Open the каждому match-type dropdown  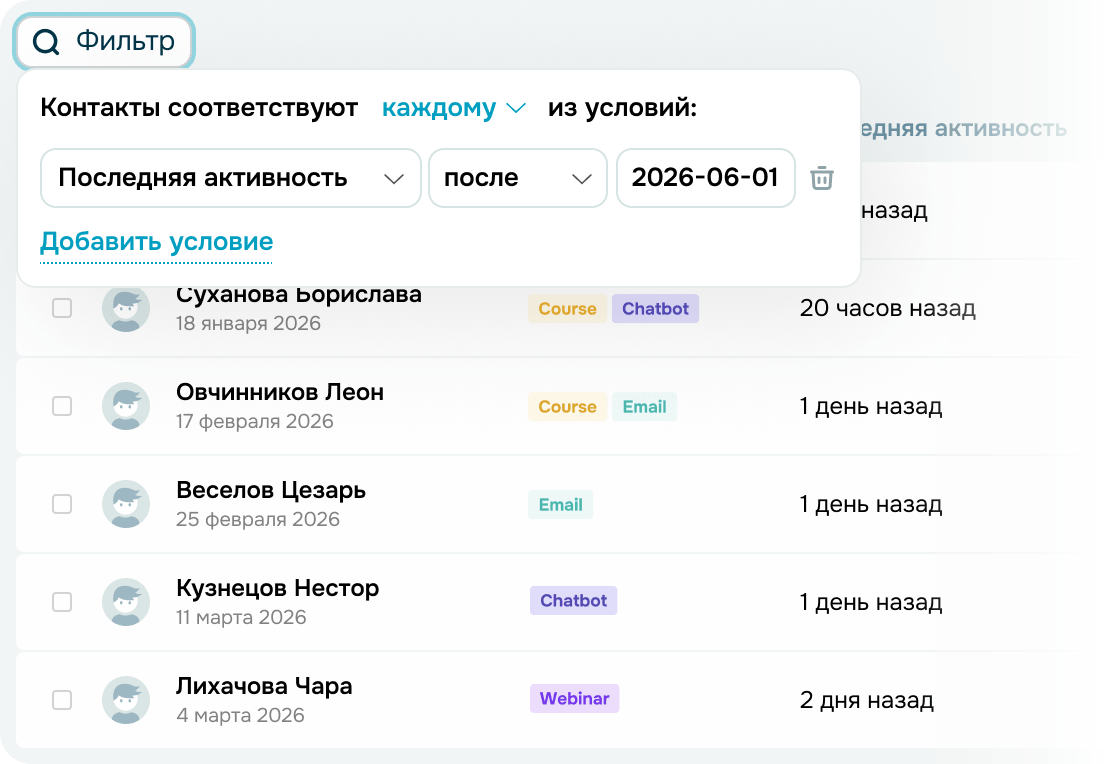(453, 108)
